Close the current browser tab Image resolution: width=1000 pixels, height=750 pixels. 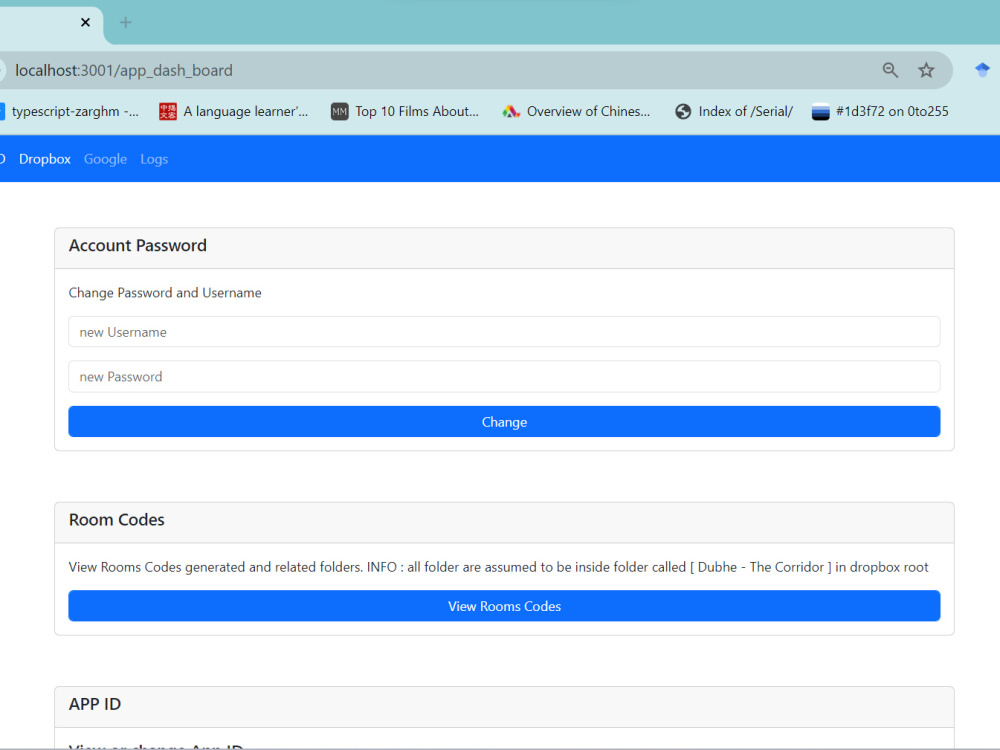(x=85, y=23)
